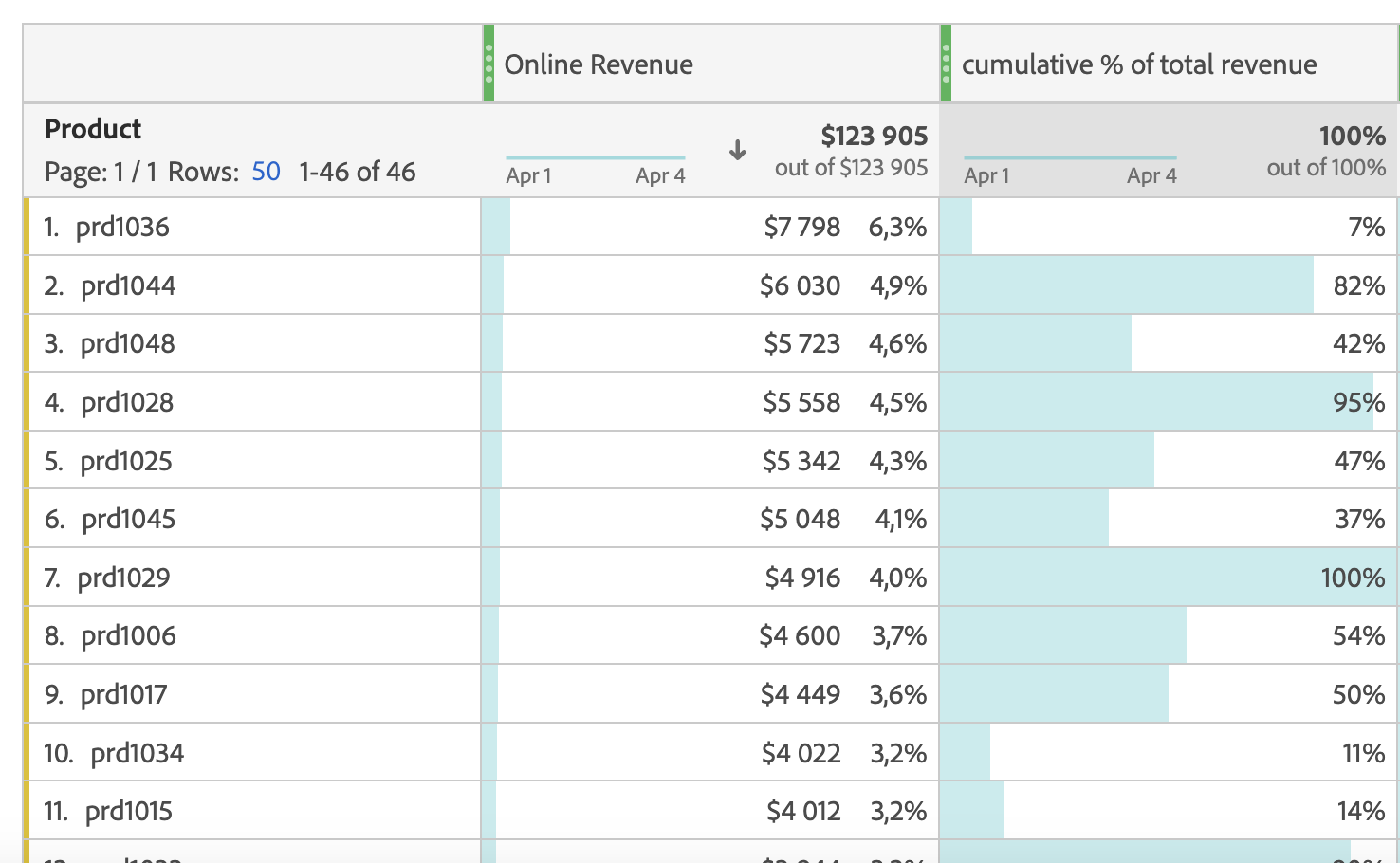Select the $123 905 total revenue cell
The width and height of the screenshot is (1400, 863).
tap(874, 136)
